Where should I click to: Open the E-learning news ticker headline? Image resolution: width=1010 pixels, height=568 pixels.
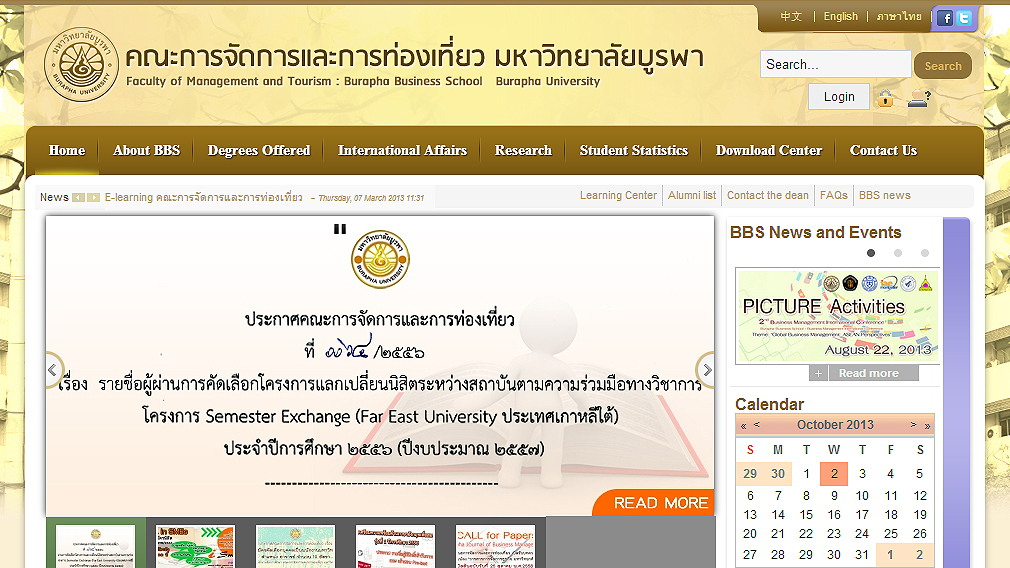[204, 197]
